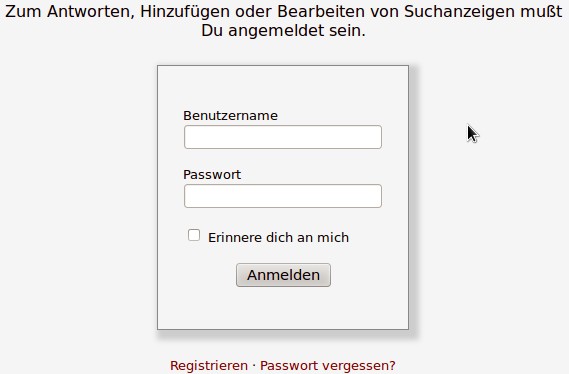
Task: Focus the Passwort text field
Action: (x=283, y=196)
